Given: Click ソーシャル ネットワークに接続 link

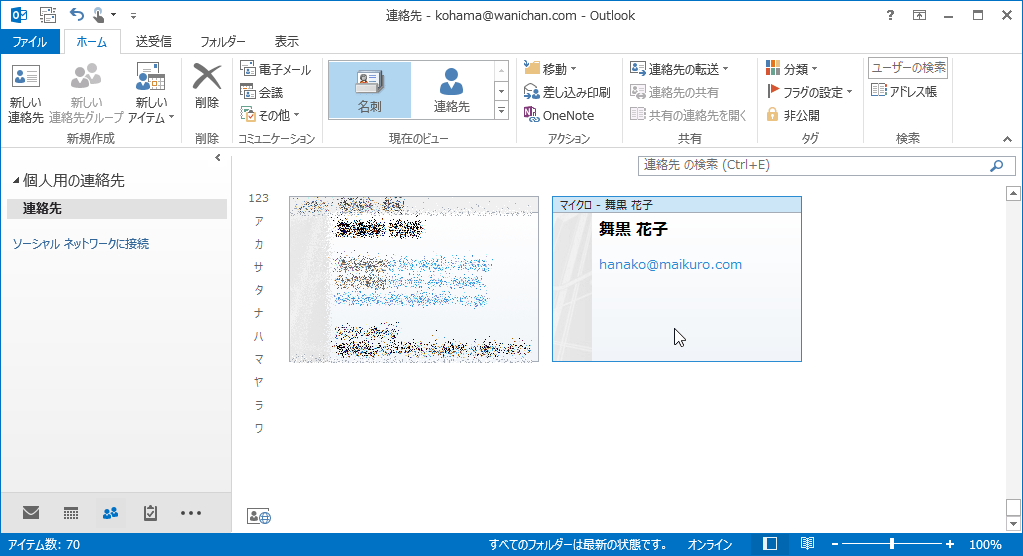Looking at the screenshot, I should pyautogui.click(x=81, y=243).
